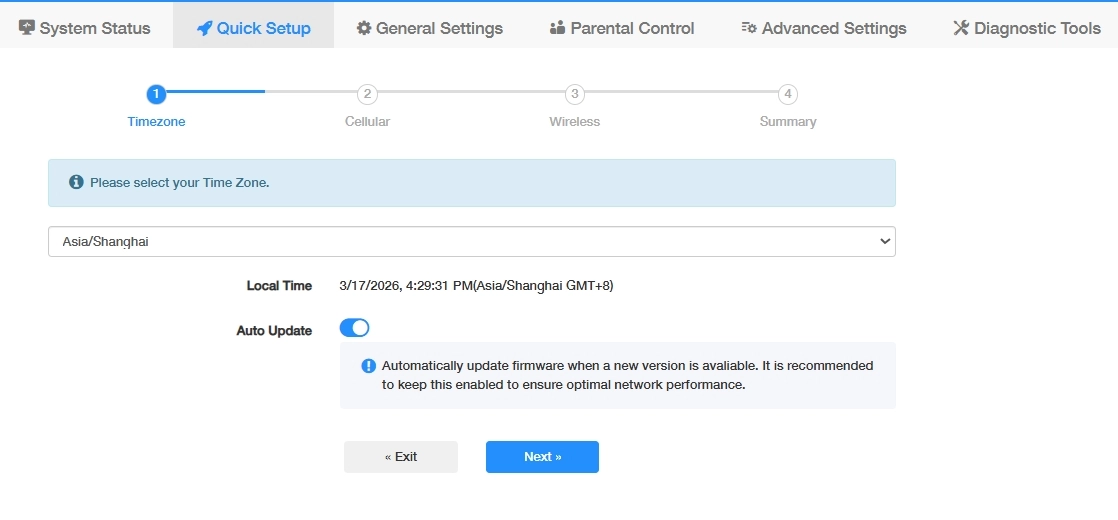Image resolution: width=1118 pixels, height=520 pixels.
Task: Click step 1 Timezone circle
Action: point(156,94)
